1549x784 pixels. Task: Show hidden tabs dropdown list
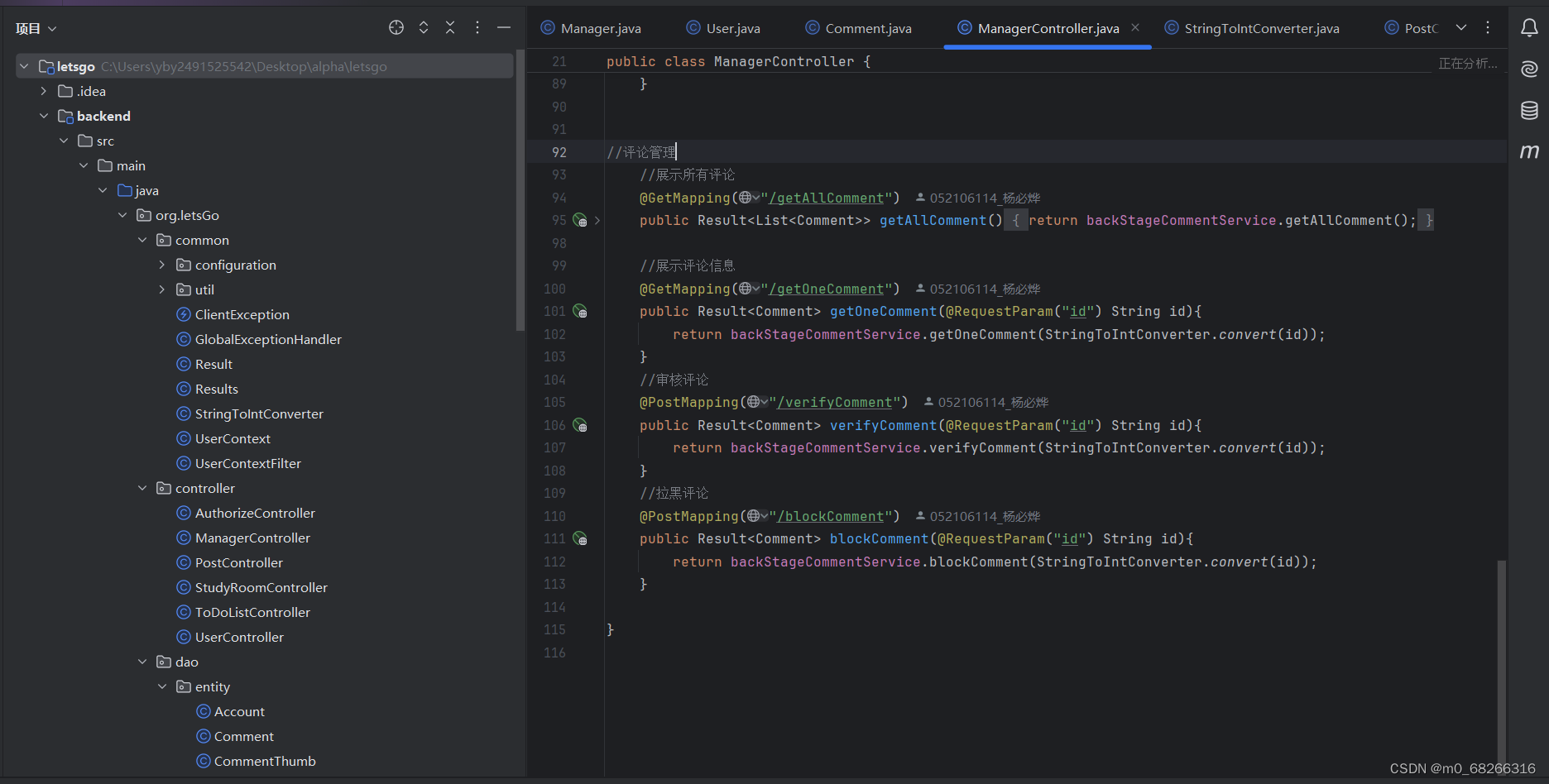[1461, 27]
